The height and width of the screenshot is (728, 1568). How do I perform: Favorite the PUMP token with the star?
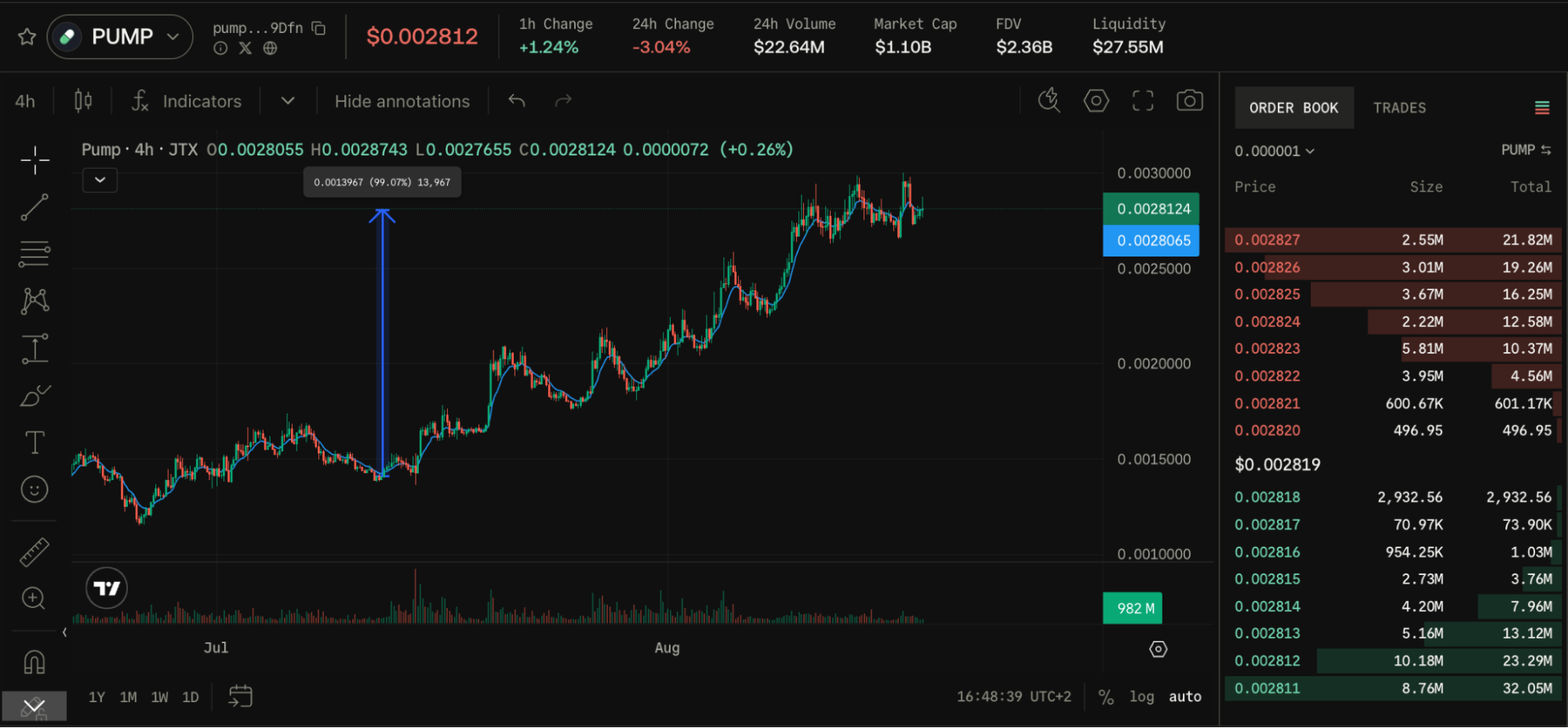27,37
